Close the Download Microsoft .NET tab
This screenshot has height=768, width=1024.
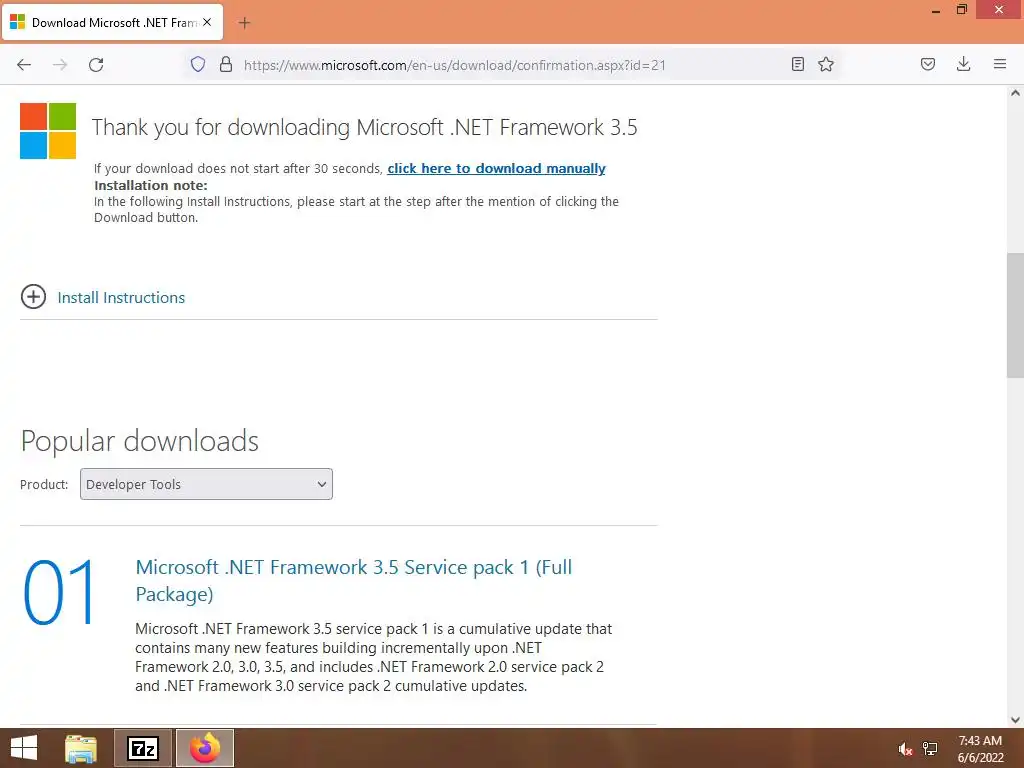[207, 22]
